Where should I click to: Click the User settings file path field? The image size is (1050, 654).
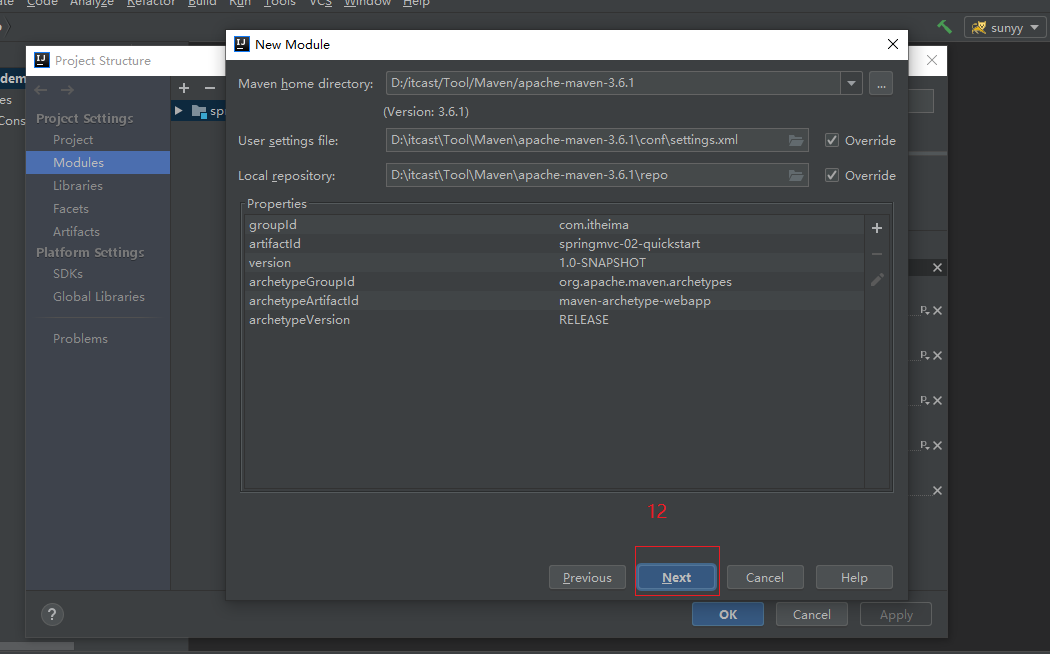(585, 140)
